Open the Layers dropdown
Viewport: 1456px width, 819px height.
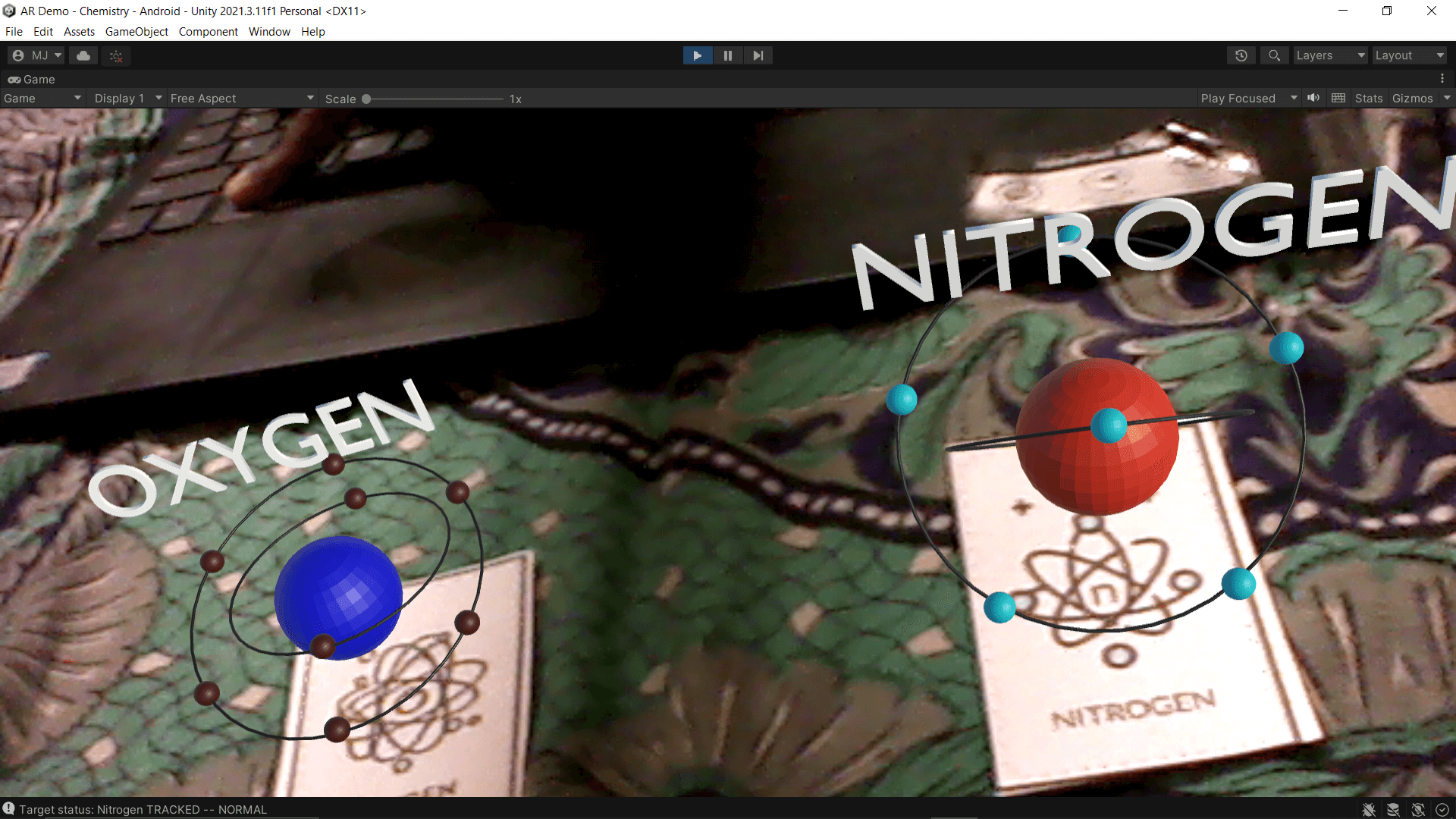click(x=1329, y=55)
